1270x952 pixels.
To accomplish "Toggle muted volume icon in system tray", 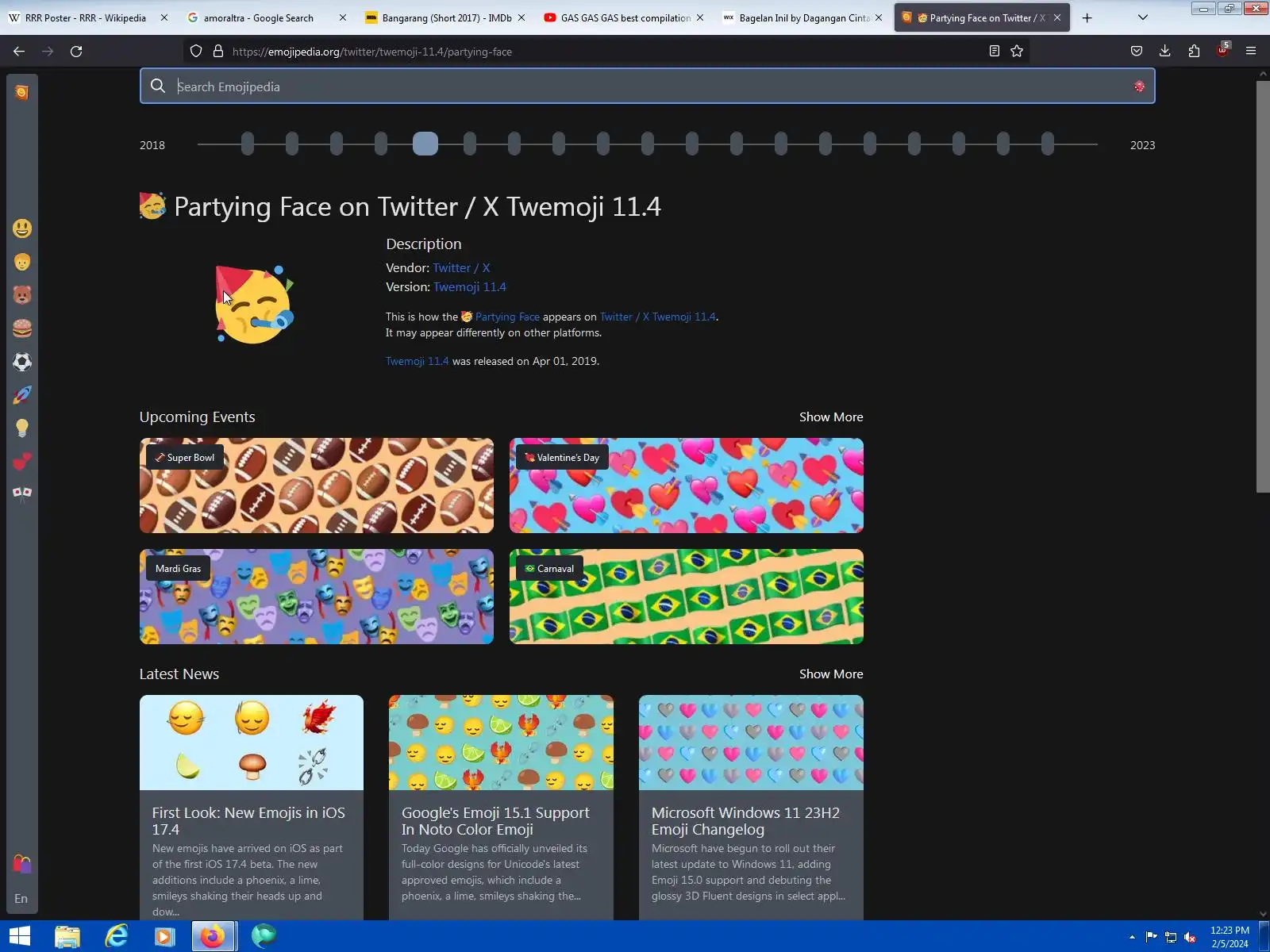I will tap(1190, 937).
